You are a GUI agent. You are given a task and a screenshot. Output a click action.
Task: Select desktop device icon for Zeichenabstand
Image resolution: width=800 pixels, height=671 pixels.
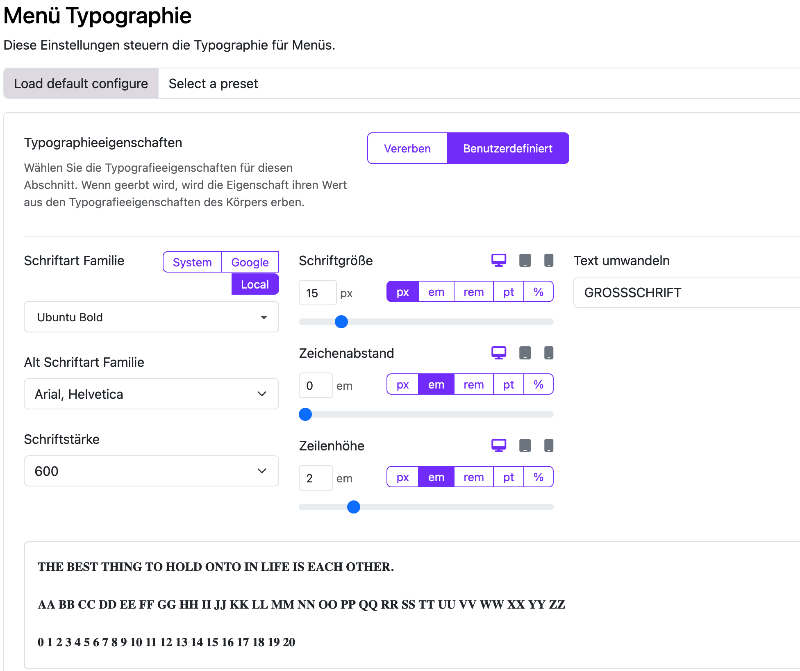pos(499,353)
